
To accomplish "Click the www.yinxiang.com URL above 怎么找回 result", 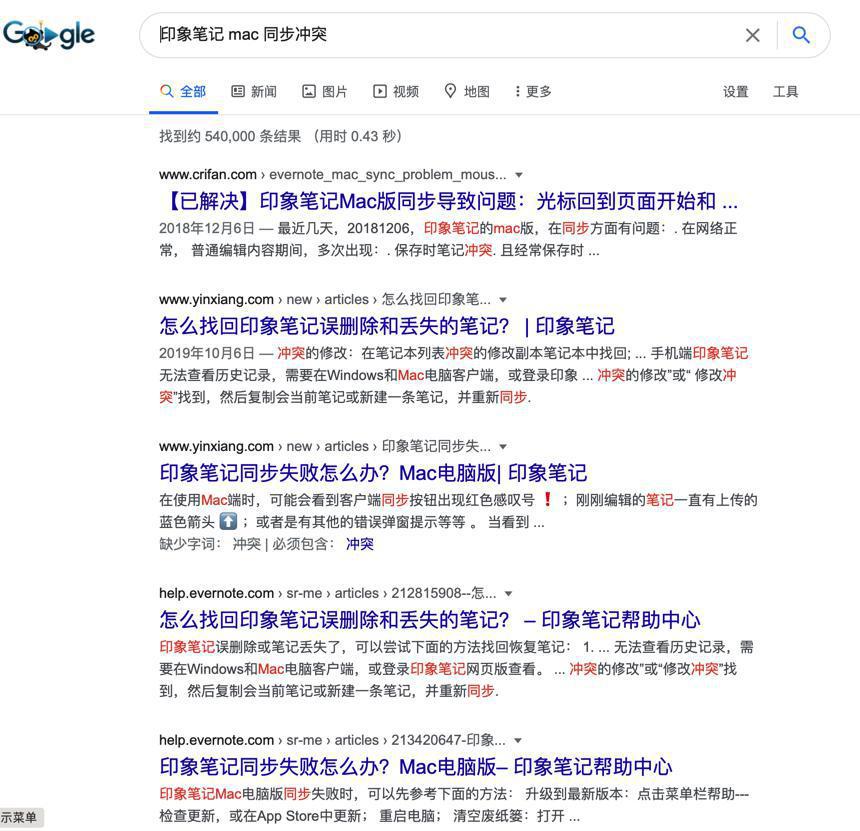I will (x=325, y=299).
